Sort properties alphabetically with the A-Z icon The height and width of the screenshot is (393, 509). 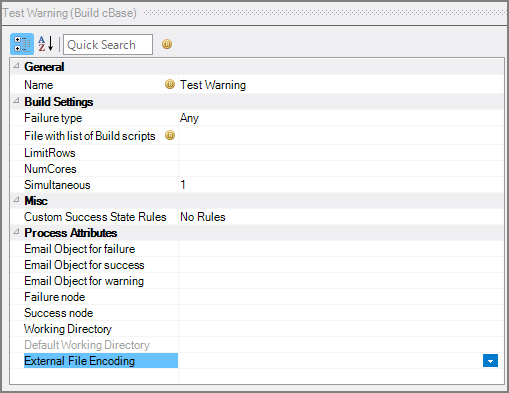46,44
